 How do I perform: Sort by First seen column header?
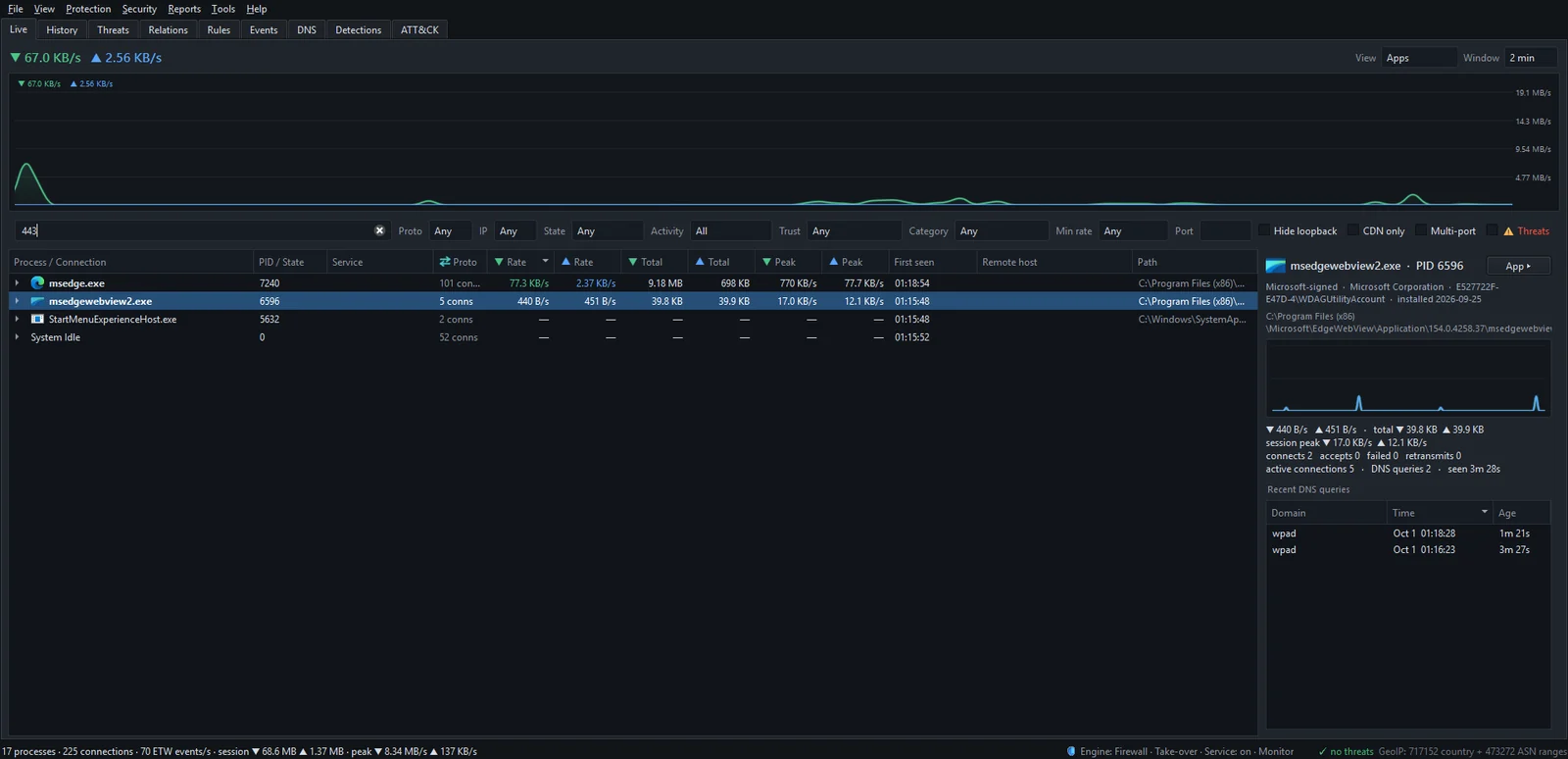click(x=932, y=262)
